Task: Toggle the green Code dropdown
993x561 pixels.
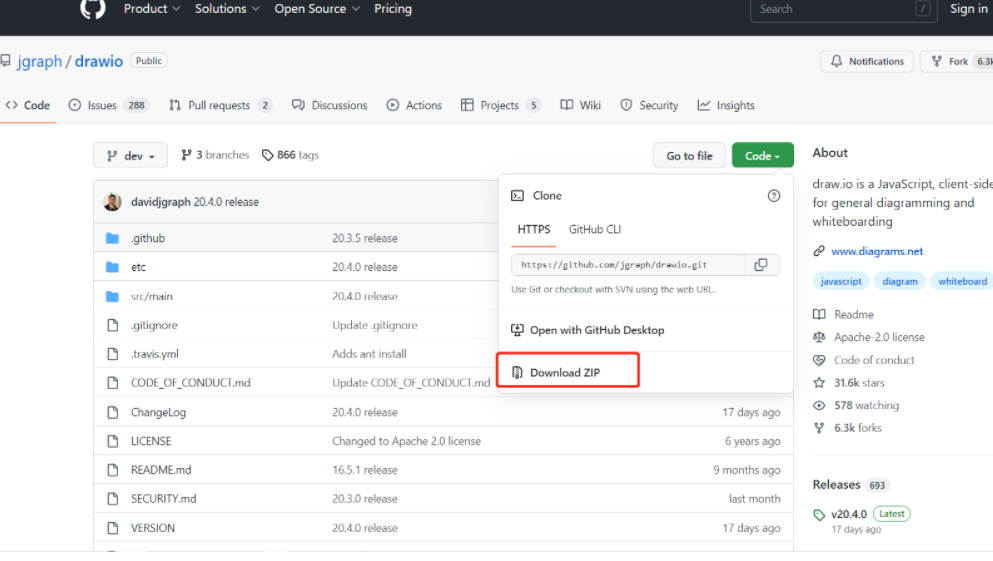Action: (762, 156)
